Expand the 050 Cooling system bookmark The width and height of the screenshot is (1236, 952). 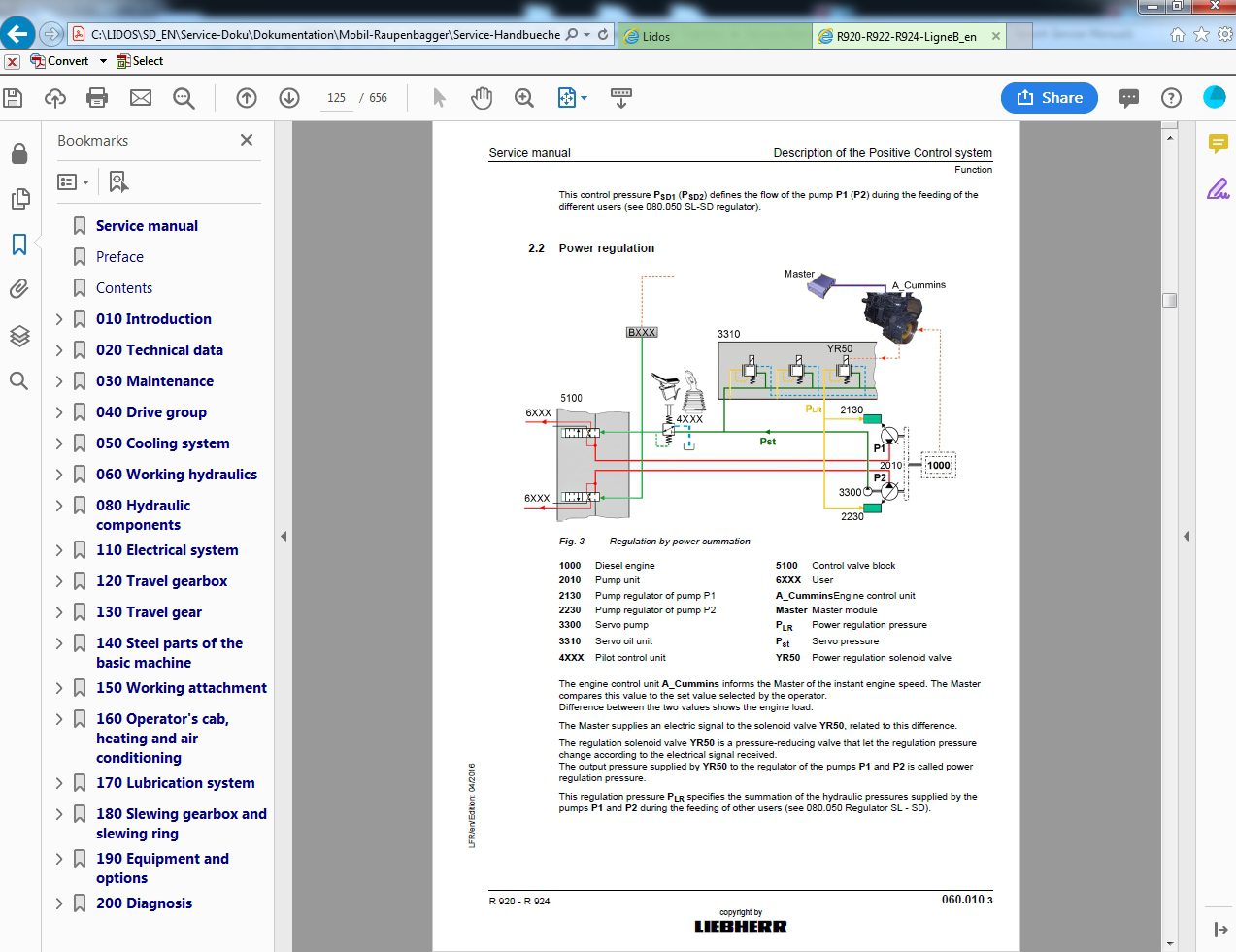click(x=59, y=443)
